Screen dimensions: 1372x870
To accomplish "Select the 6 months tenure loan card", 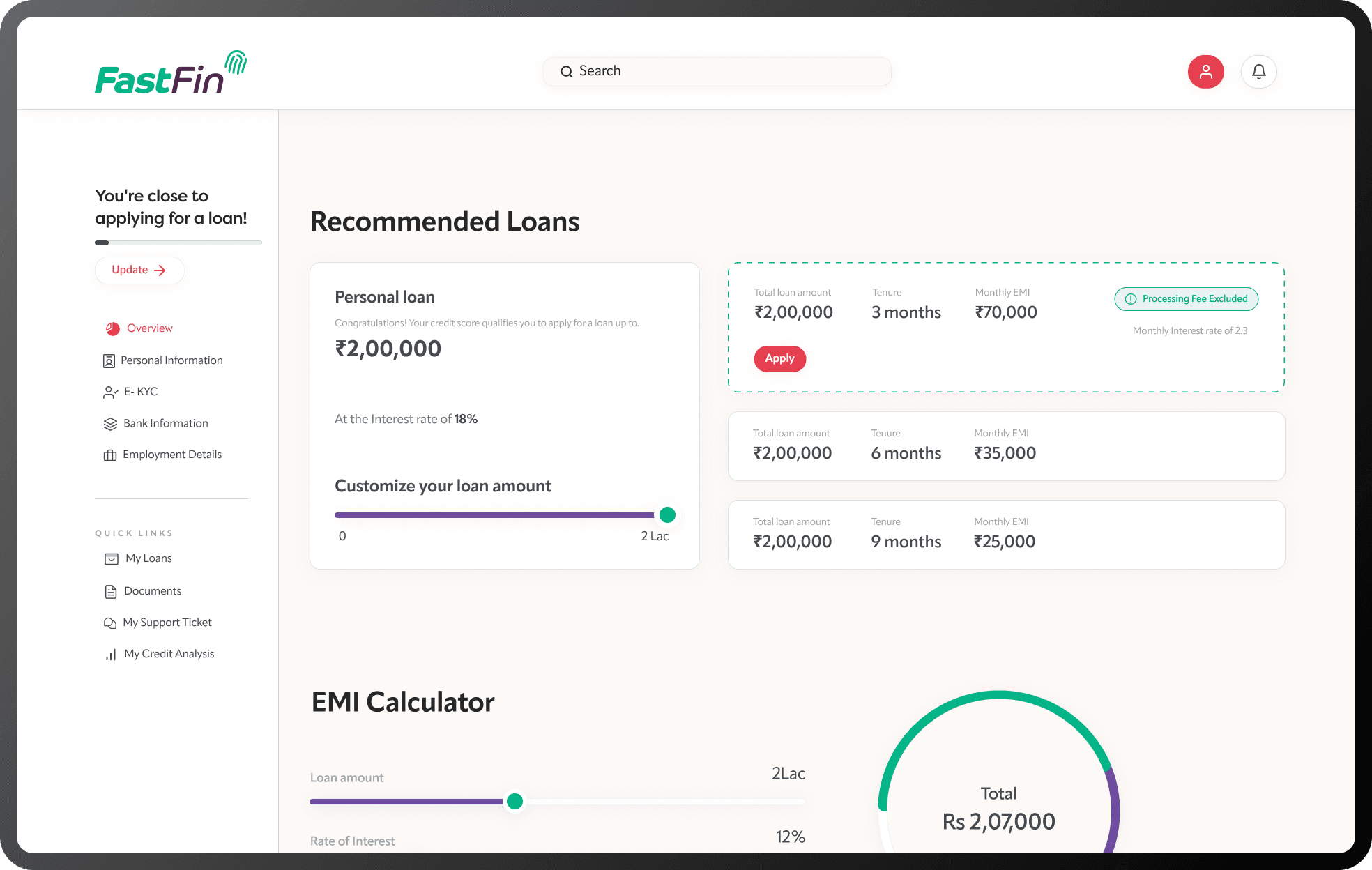I will point(1005,446).
